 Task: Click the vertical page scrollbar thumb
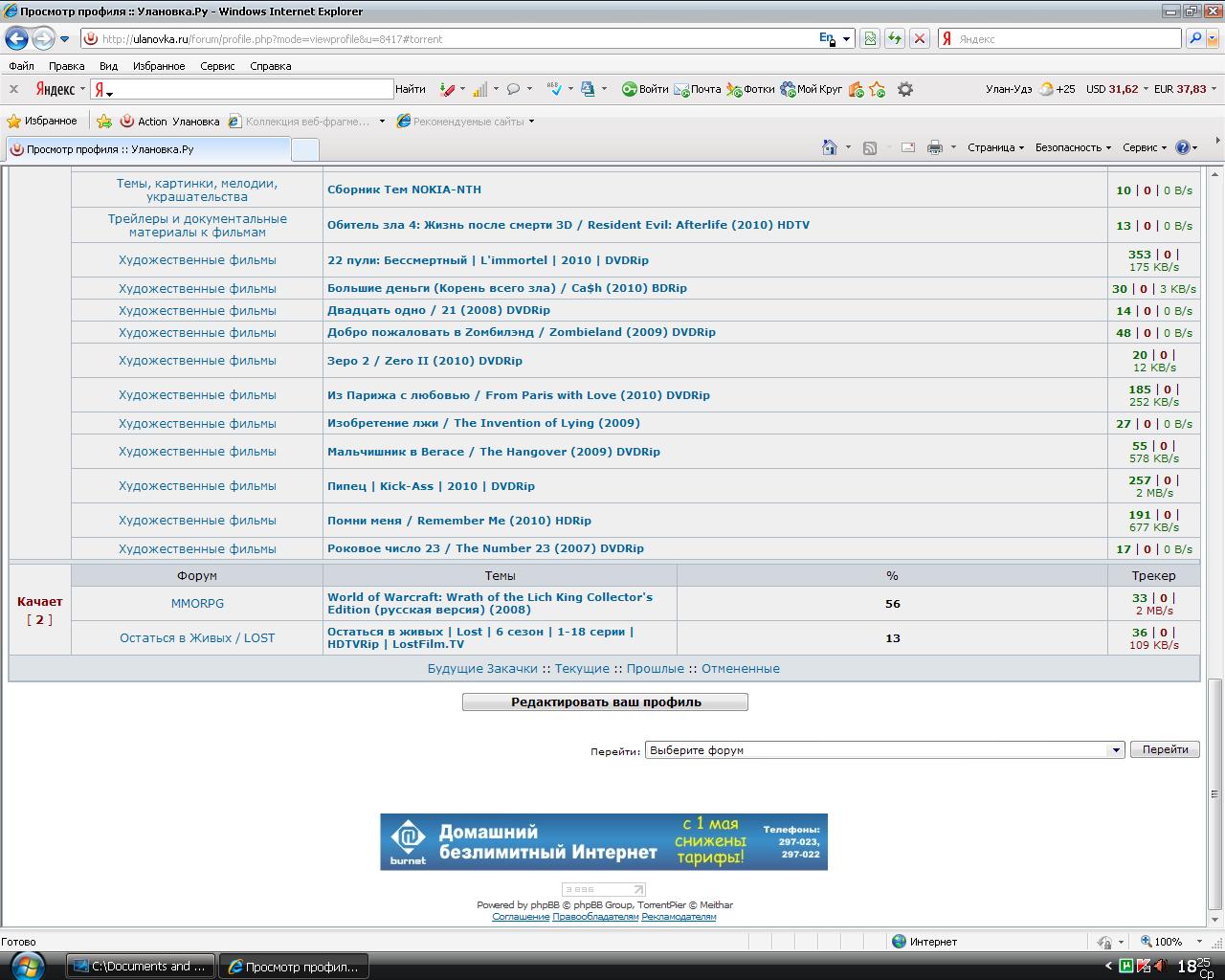point(1215,793)
